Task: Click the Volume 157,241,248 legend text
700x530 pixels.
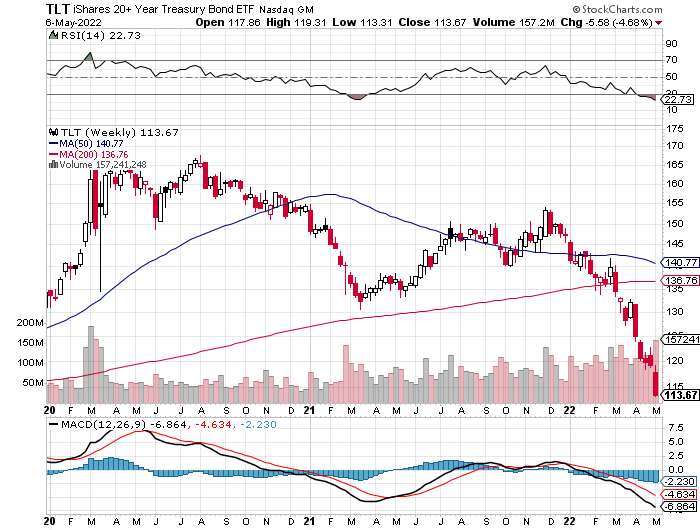Action: pos(103,164)
